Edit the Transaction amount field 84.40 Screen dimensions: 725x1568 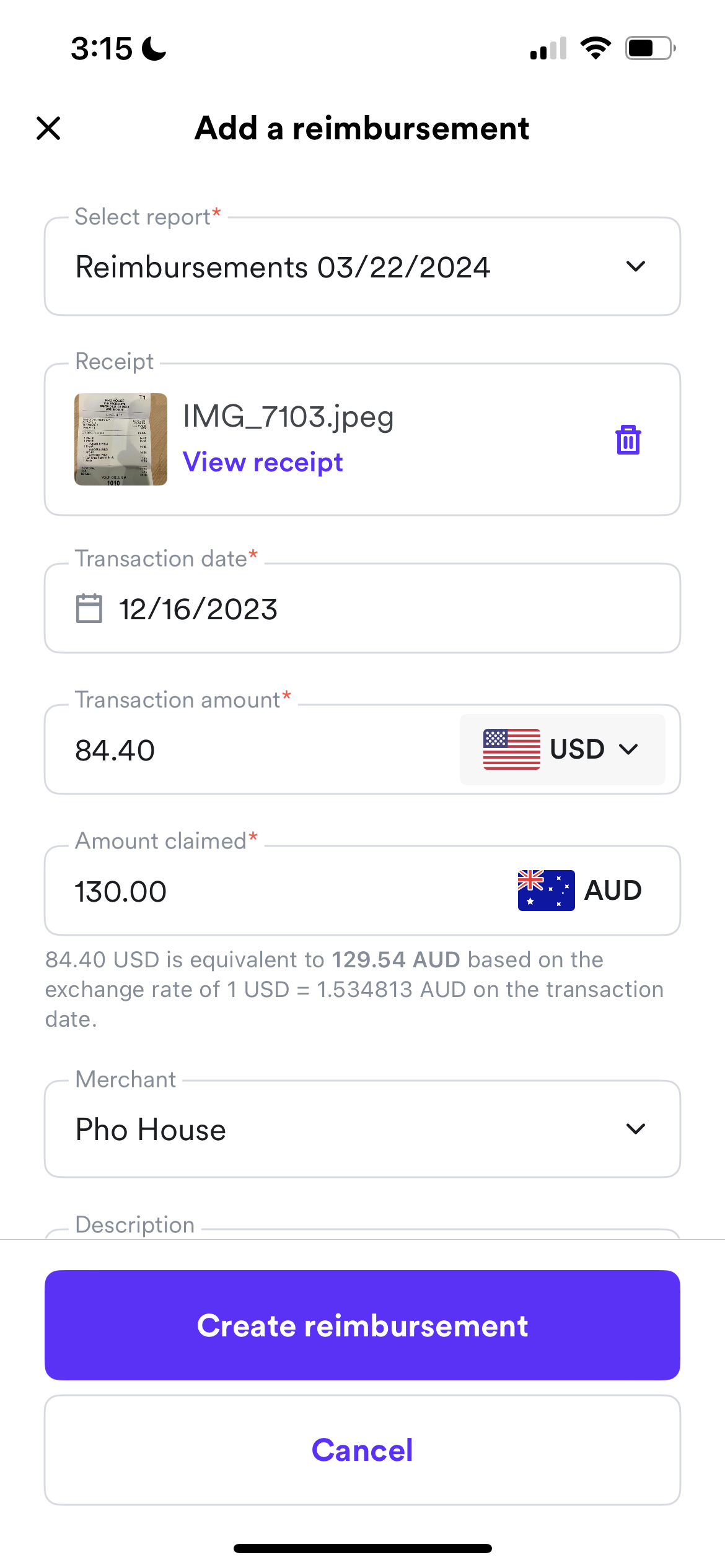(x=252, y=749)
